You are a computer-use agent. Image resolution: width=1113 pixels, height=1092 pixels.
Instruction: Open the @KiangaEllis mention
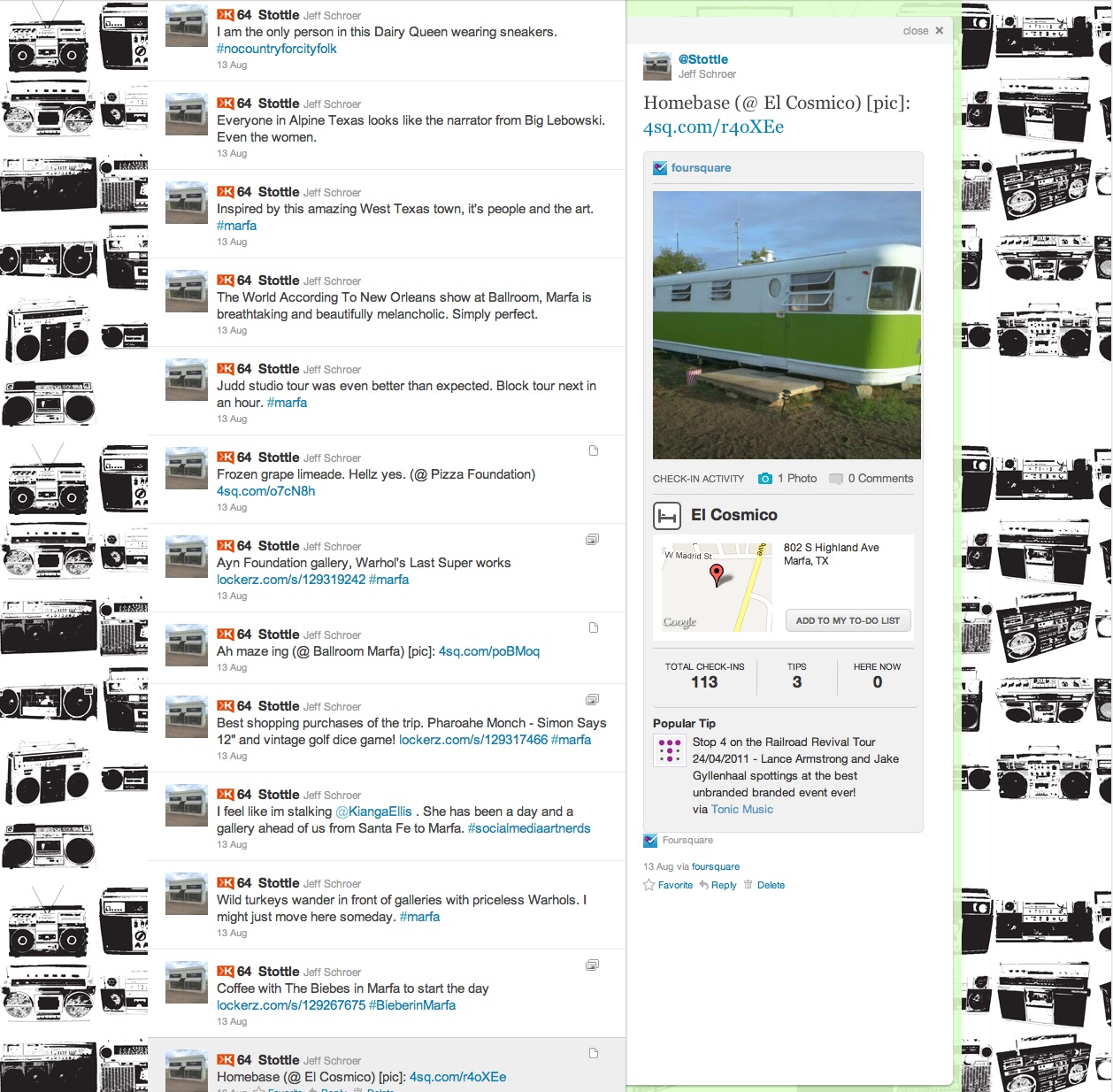pyautogui.click(x=374, y=811)
